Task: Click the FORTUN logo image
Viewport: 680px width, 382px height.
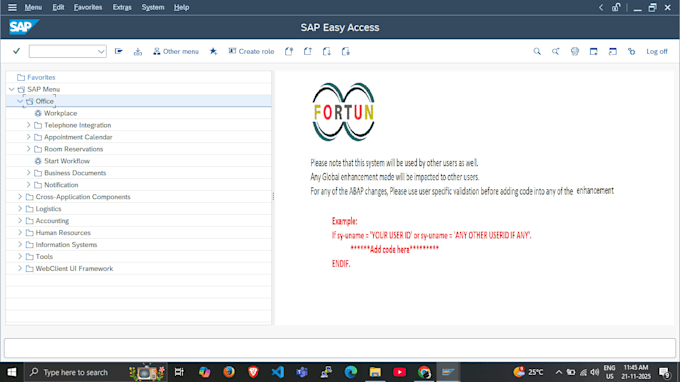Action: [x=343, y=112]
